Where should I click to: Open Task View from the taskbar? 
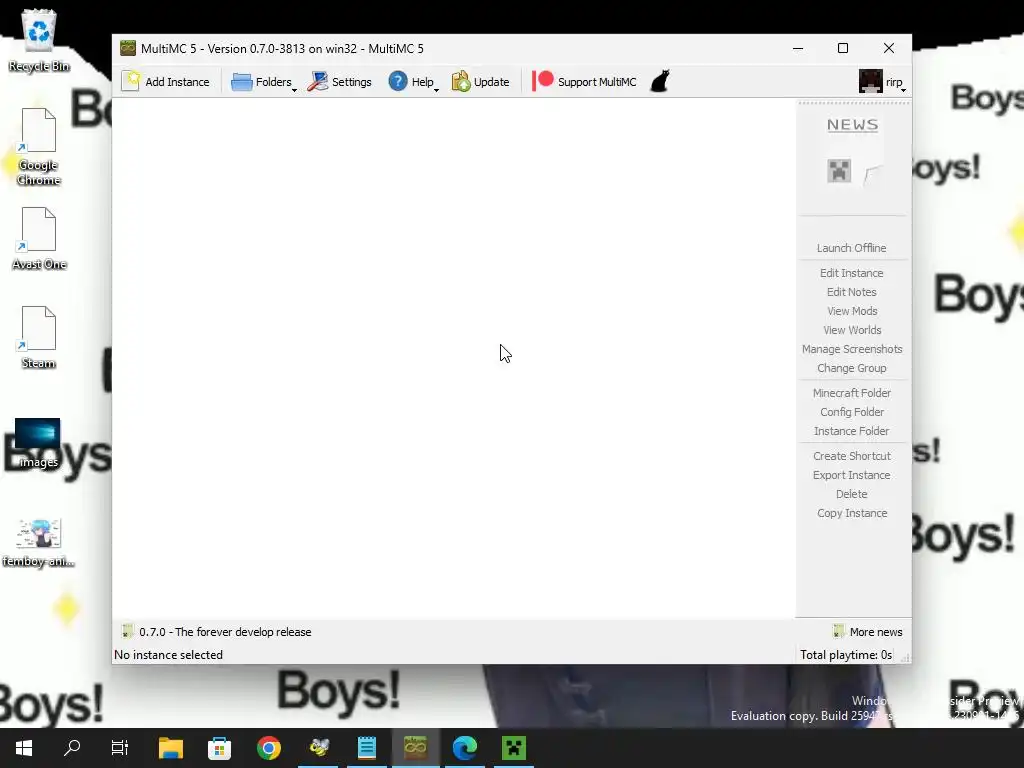coord(120,748)
